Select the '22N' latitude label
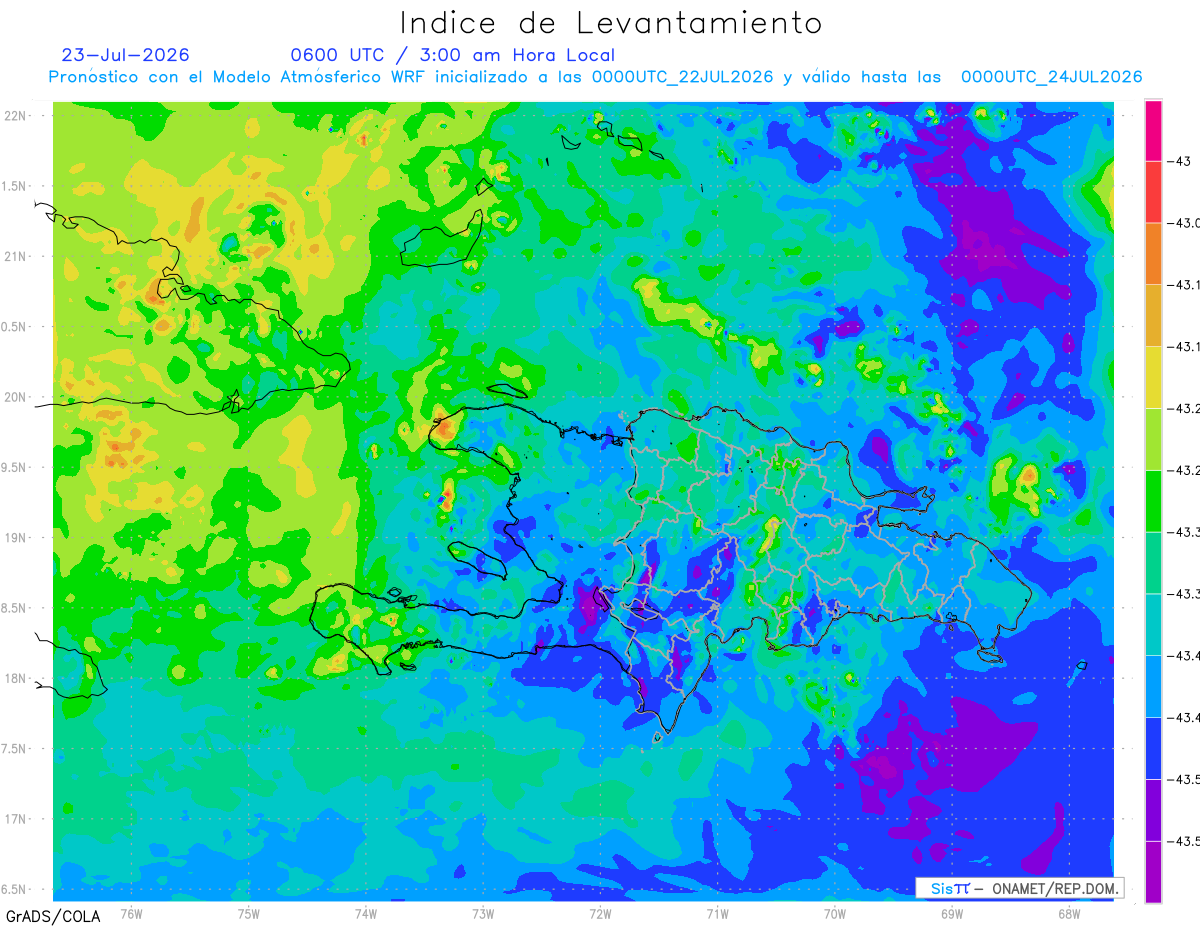Screen dimensions: 1200x927 click(15, 115)
